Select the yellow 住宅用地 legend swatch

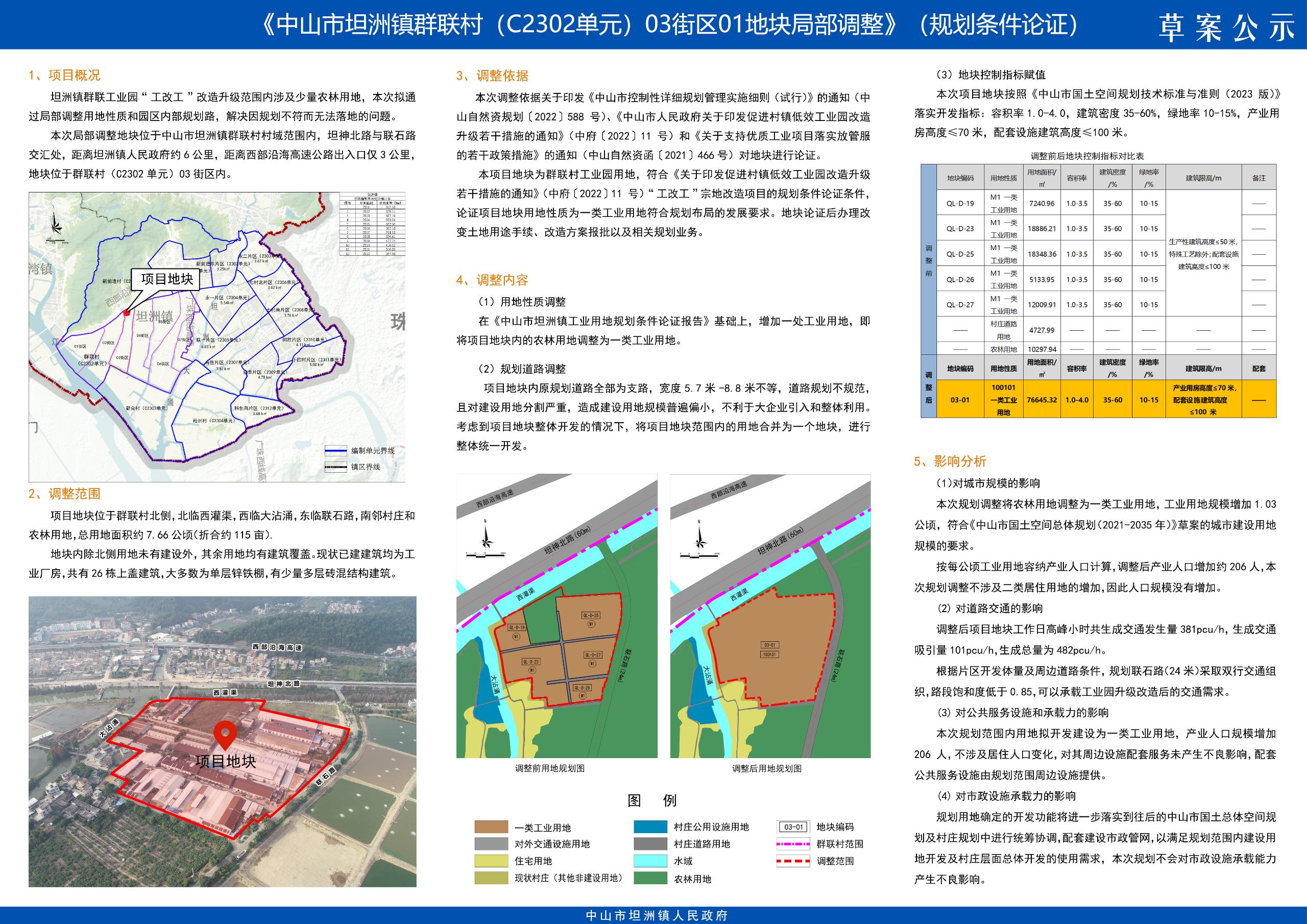point(491,861)
